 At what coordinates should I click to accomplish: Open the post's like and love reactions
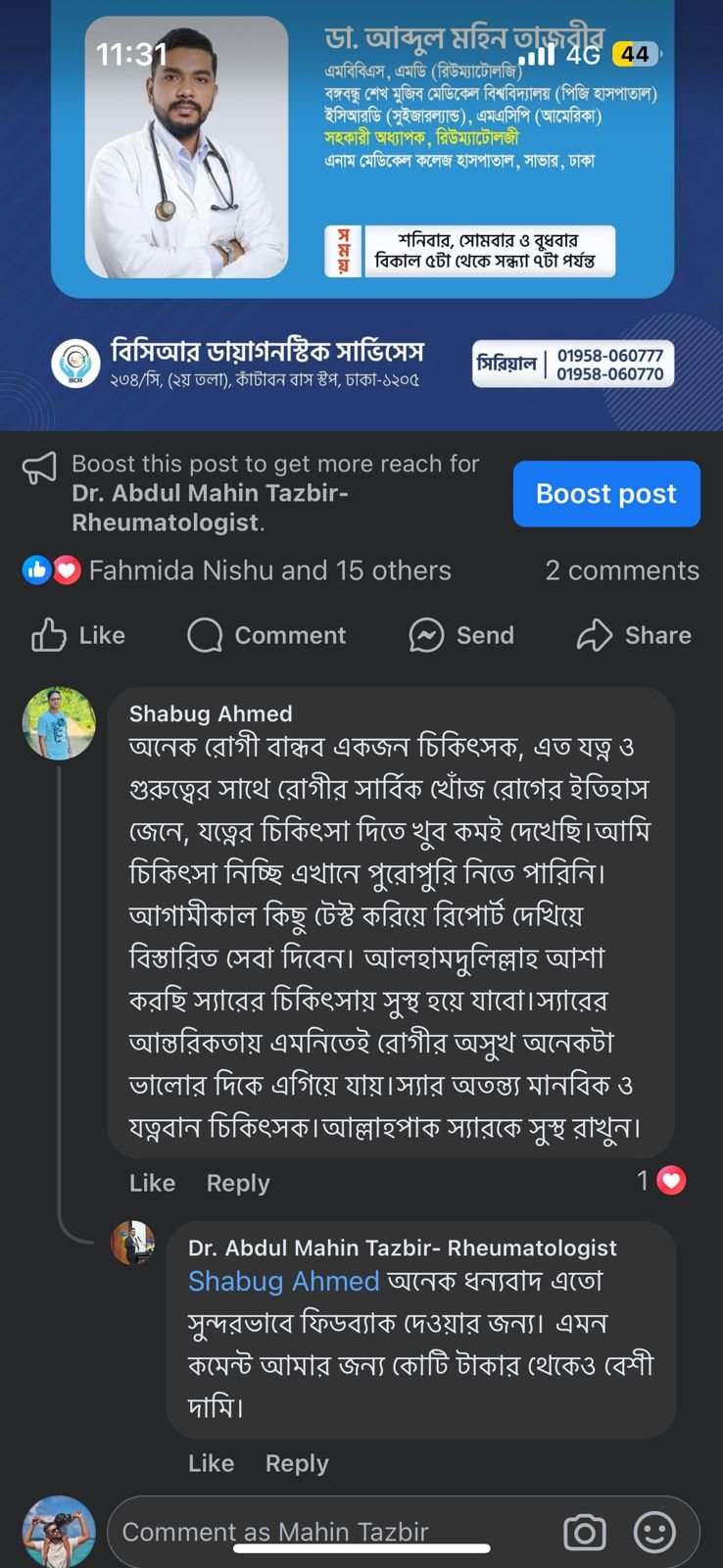click(51, 570)
